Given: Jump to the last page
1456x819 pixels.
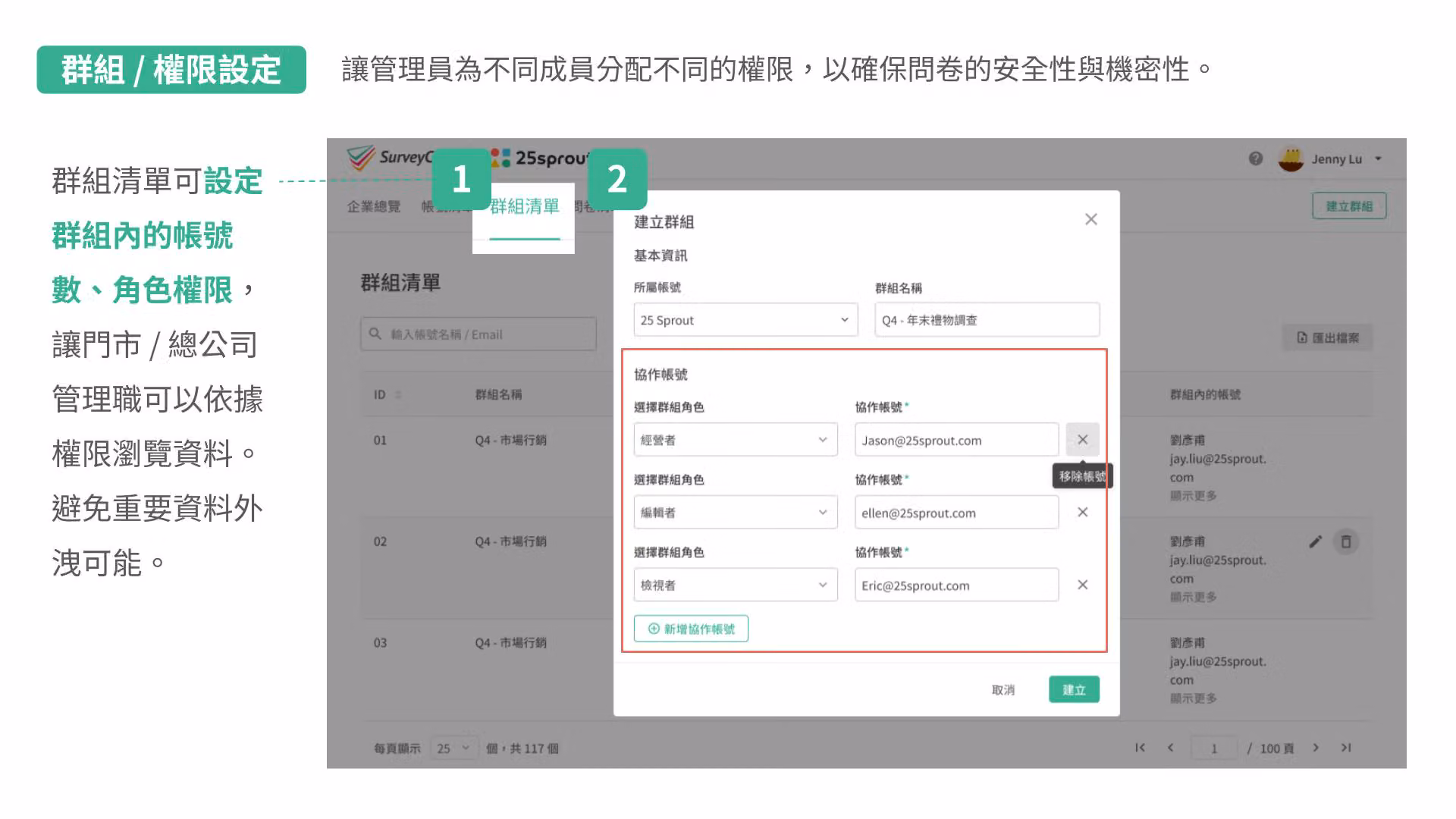Looking at the screenshot, I should pos(1346,748).
